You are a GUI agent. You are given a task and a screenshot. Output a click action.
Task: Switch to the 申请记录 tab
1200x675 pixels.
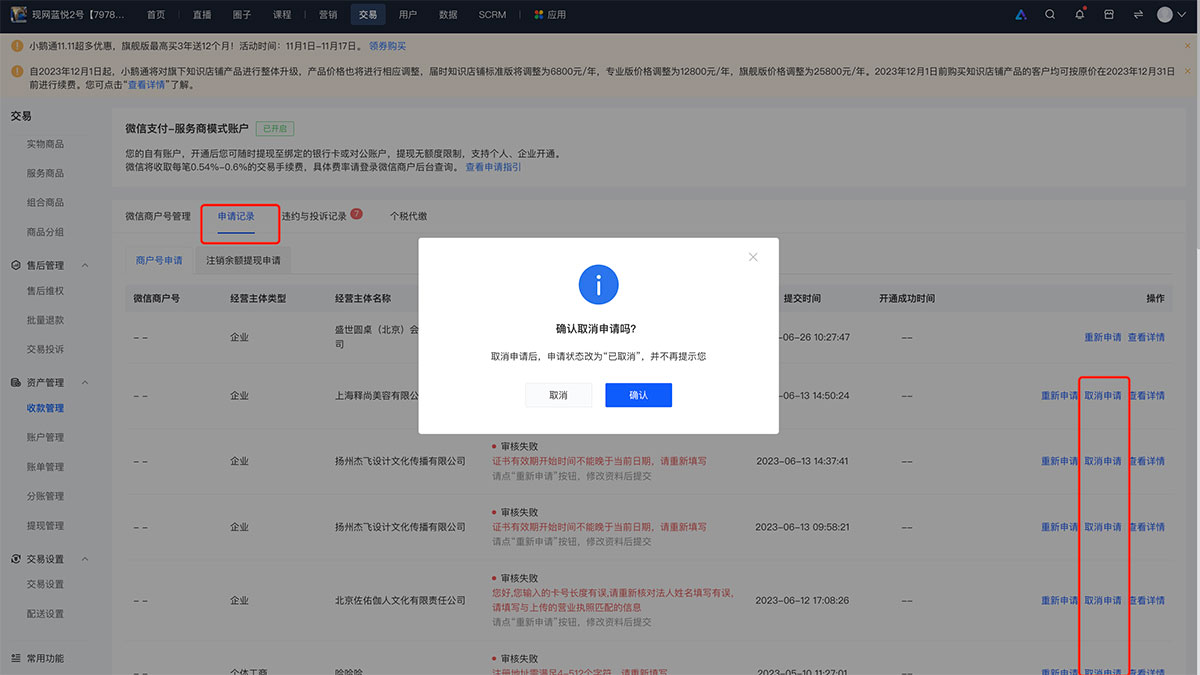tap(236, 216)
